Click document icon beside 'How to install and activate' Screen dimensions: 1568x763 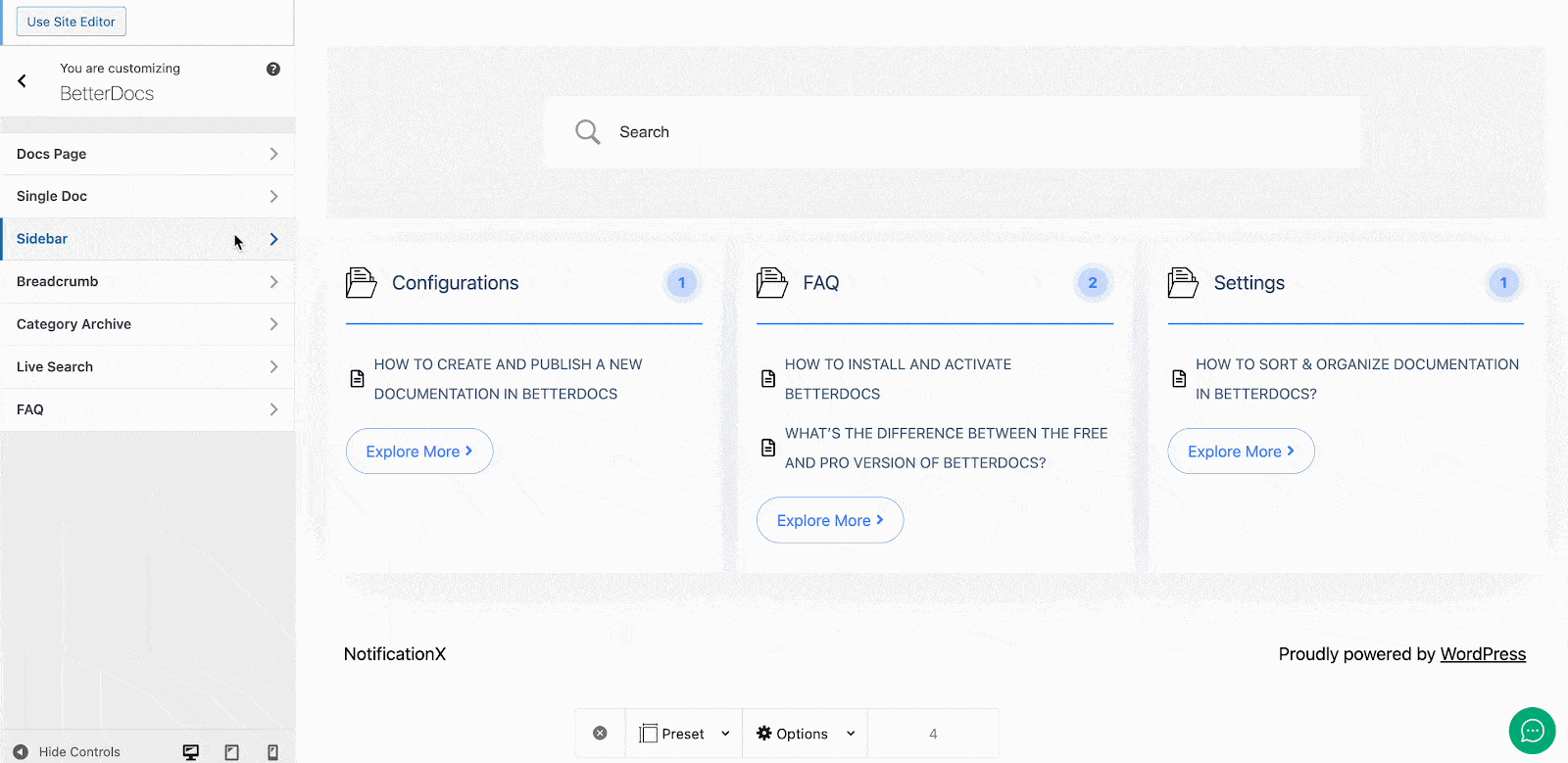pyautogui.click(x=768, y=379)
